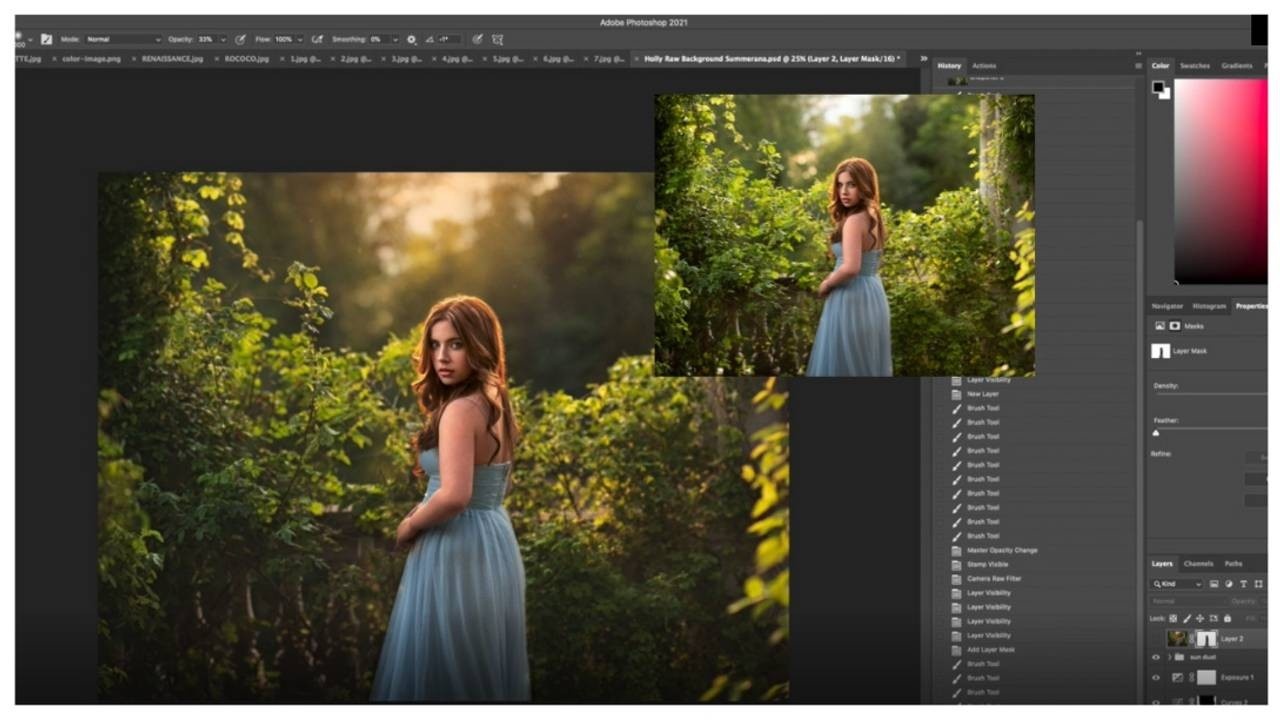Image resolution: width=1280 pixels, height=720 pixels.
Task: Select Camera Raw Filter history state
Action: click(x=993, y=579)
